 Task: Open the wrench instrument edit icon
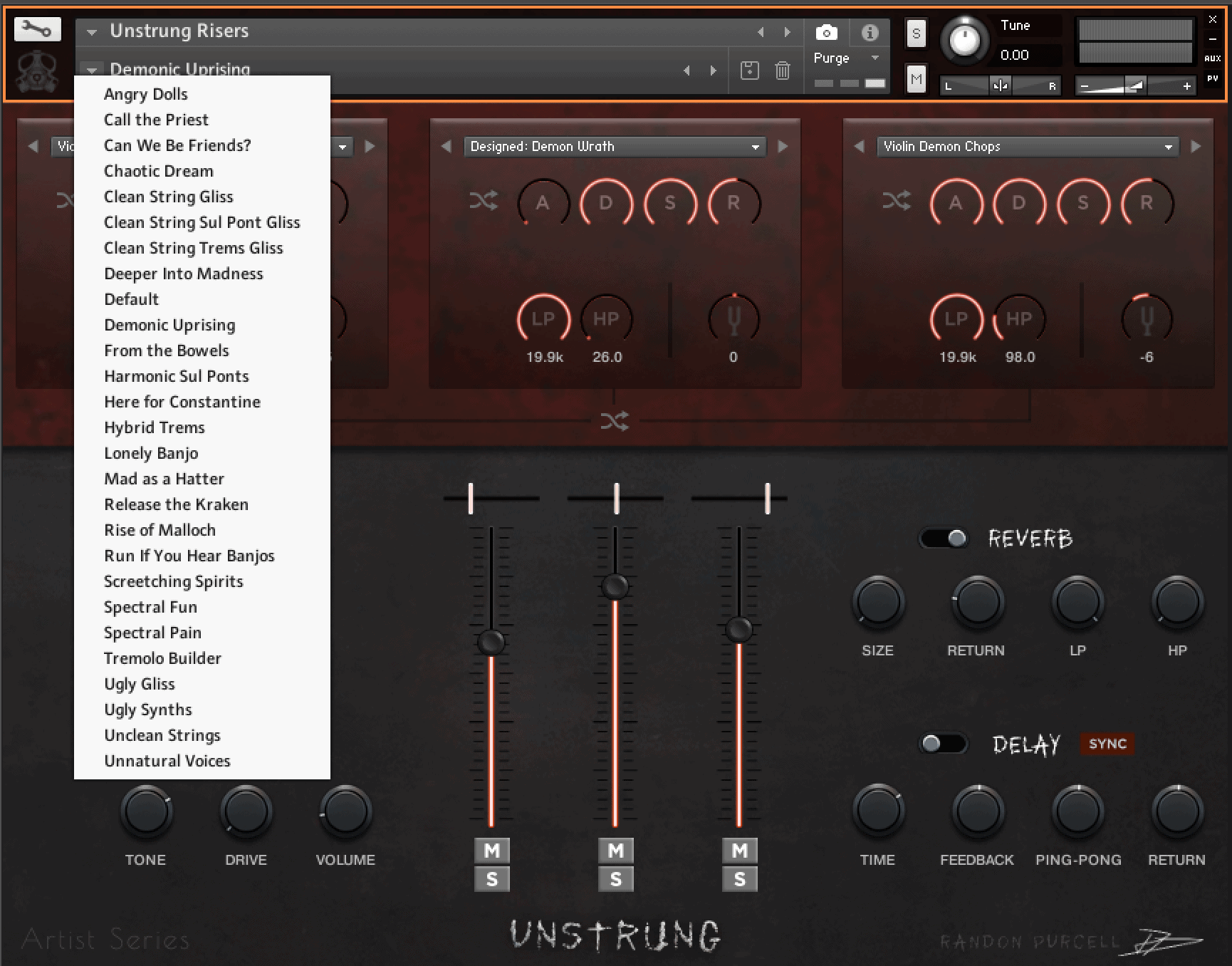tap(37, 29)
